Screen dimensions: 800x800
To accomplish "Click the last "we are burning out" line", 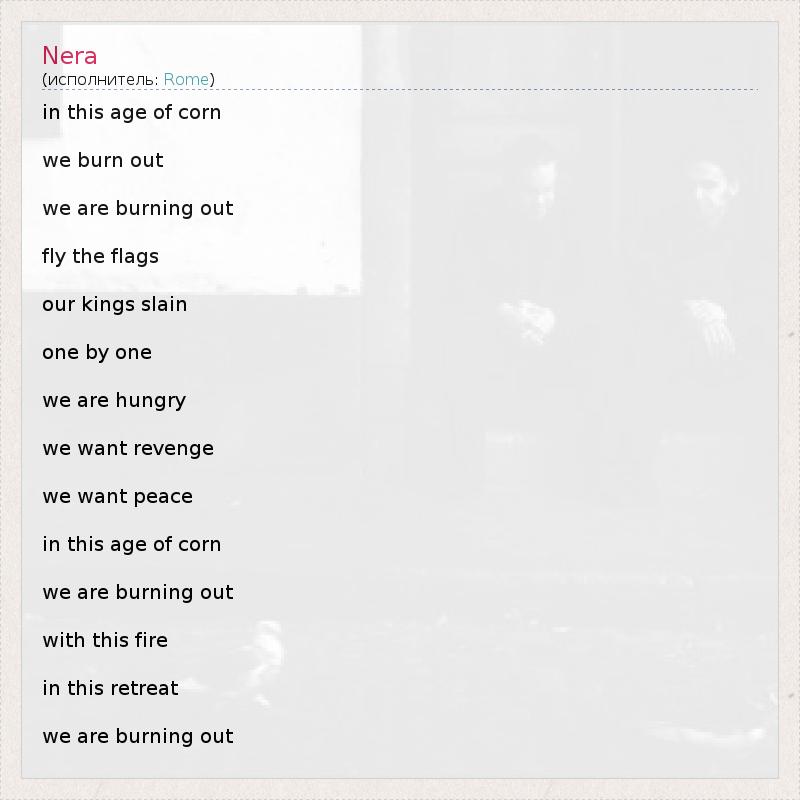I will 137,736.
